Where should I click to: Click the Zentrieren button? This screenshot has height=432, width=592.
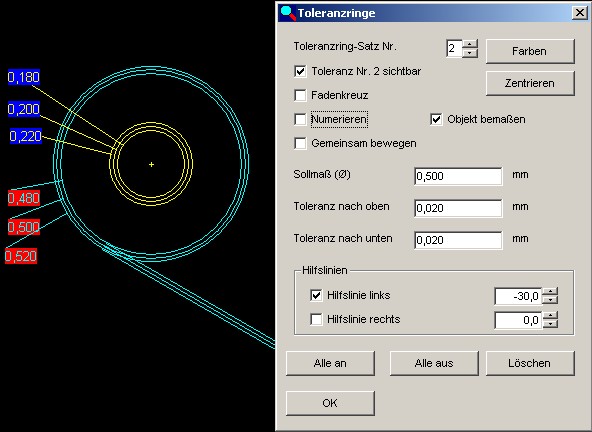tap(530, 83)
